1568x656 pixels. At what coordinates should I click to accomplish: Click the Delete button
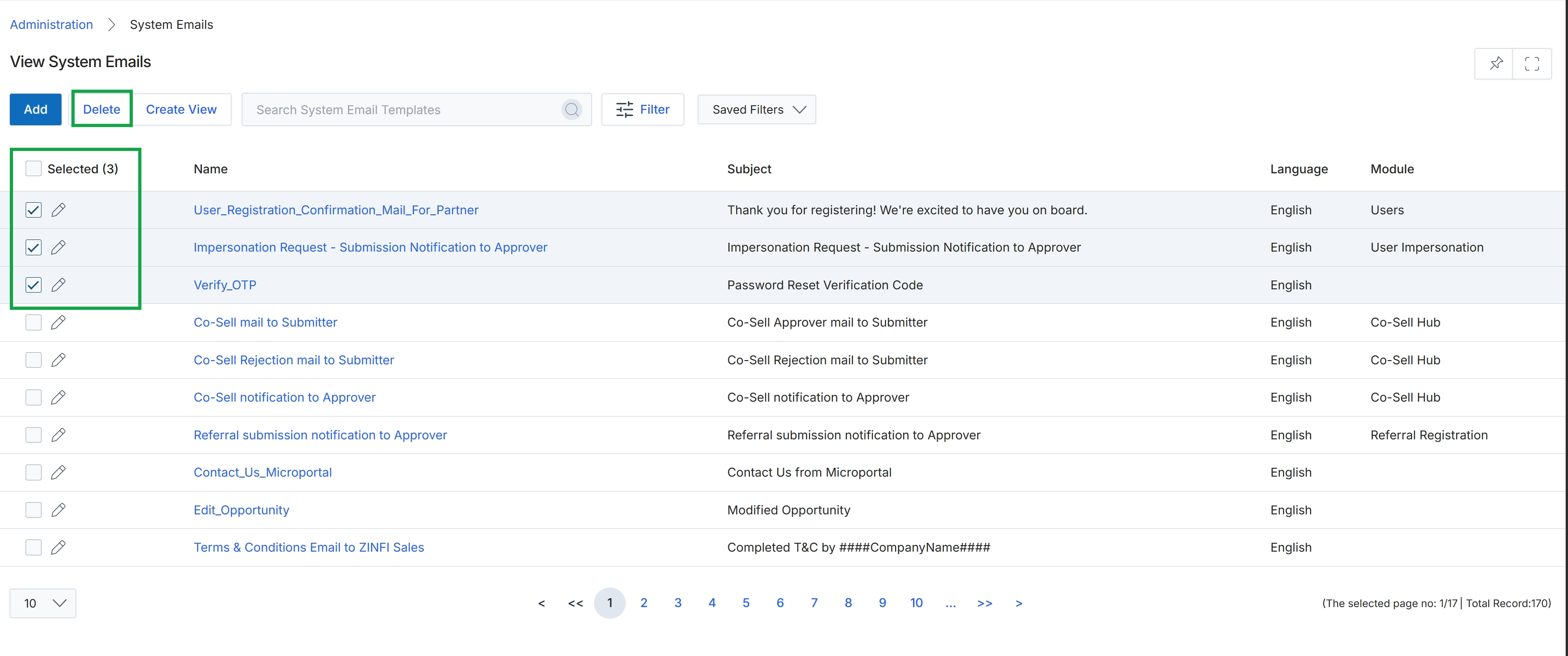click(x=102, y=109)
